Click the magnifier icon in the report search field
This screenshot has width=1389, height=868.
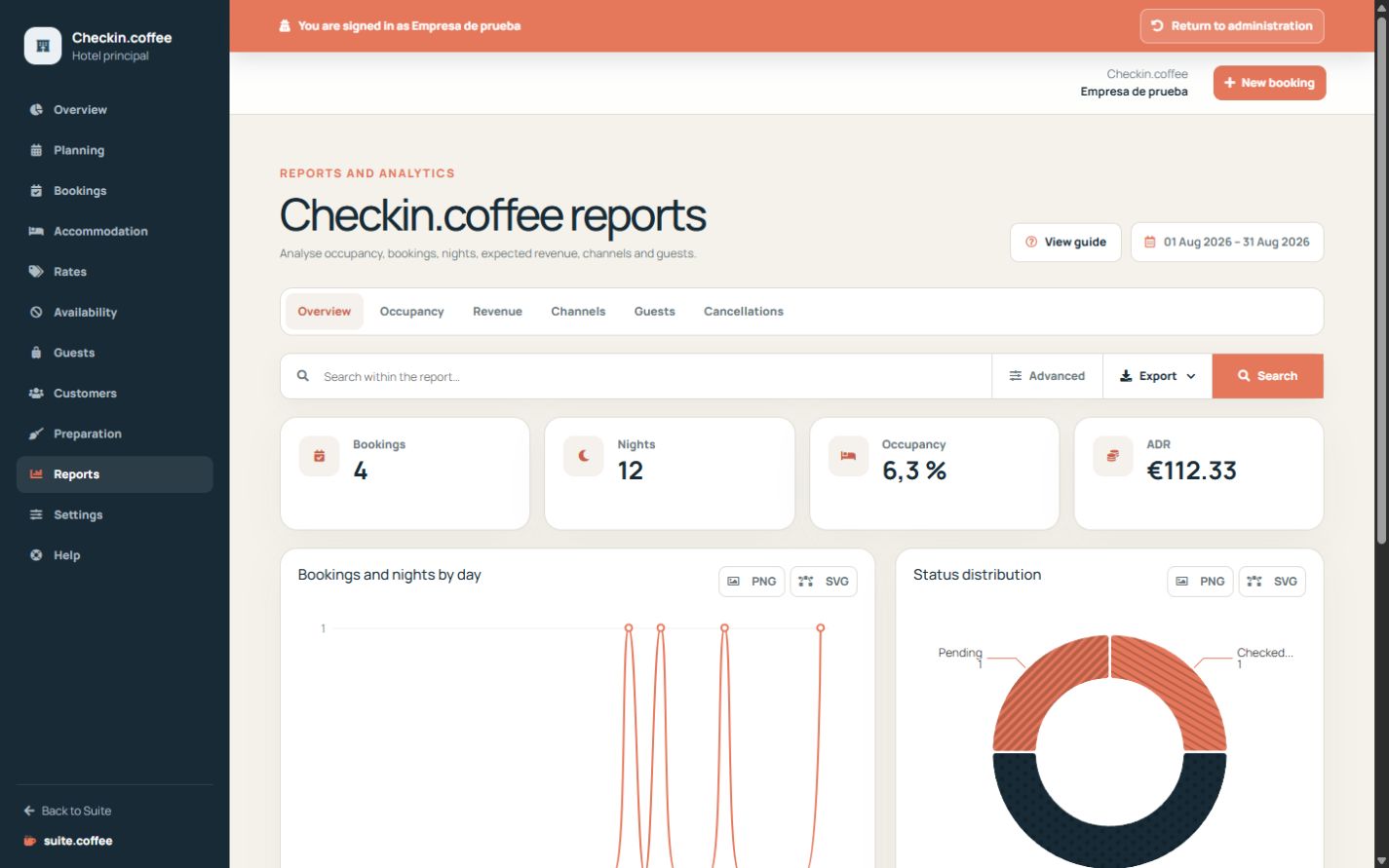303,376
